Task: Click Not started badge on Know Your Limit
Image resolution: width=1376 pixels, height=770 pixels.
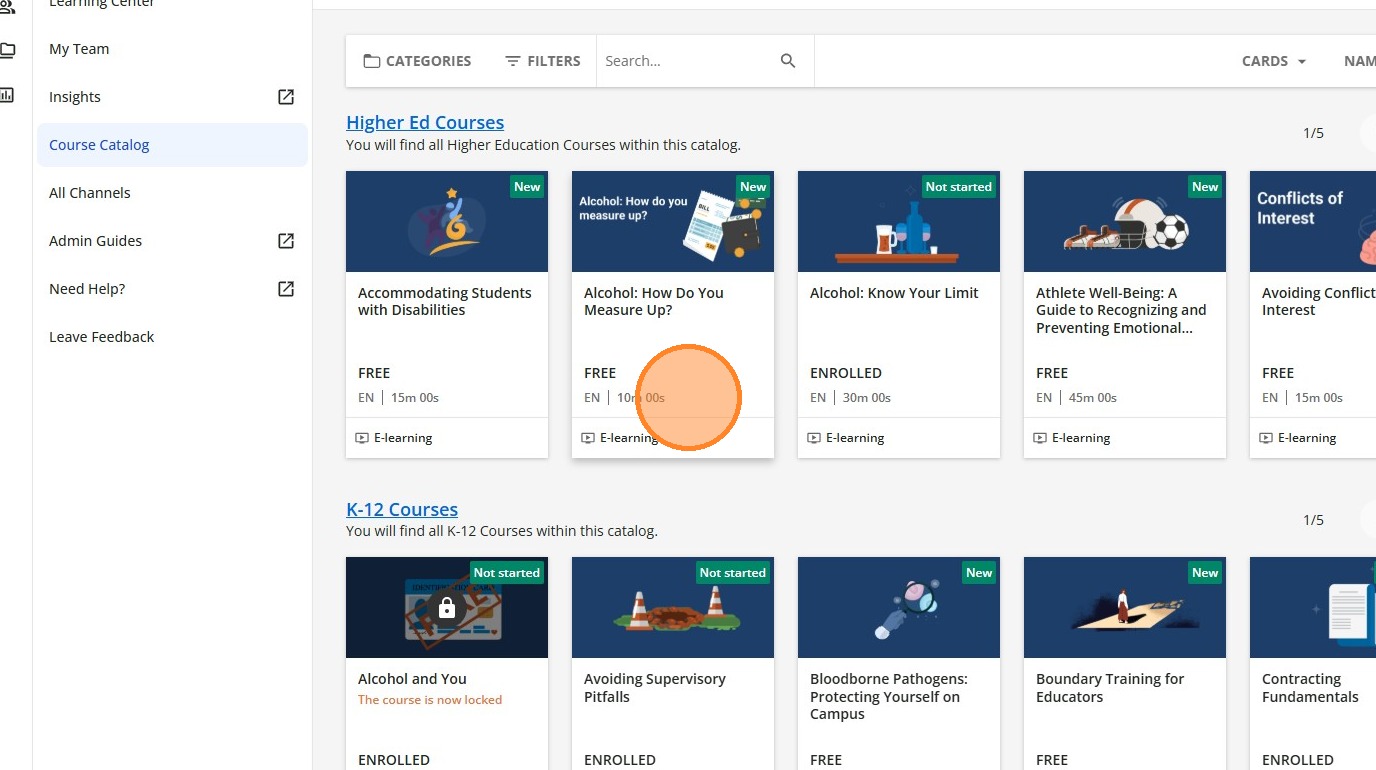Action: (958, 187)
